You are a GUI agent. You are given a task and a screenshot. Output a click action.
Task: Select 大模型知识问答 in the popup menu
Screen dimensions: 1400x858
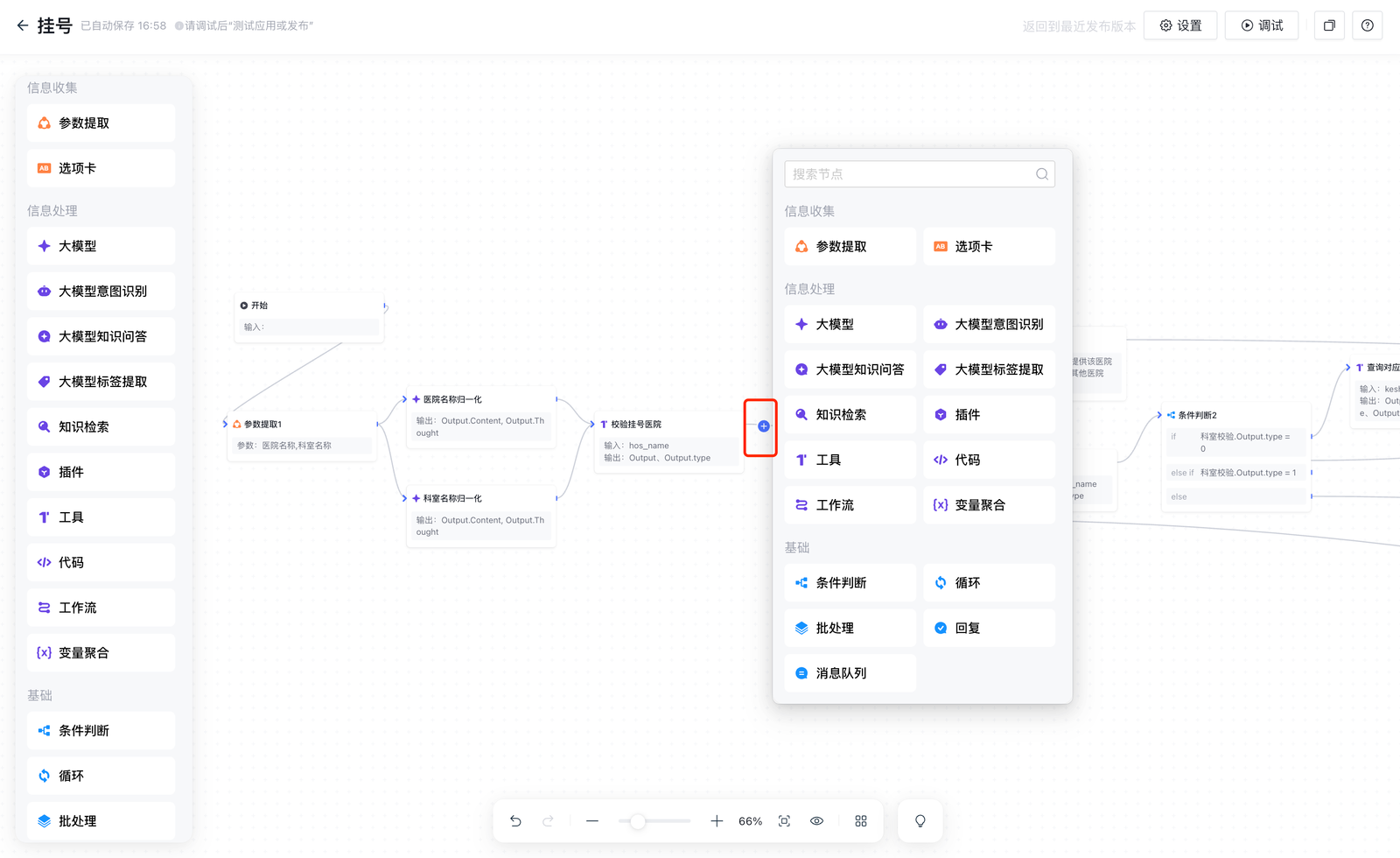[850, 369]
